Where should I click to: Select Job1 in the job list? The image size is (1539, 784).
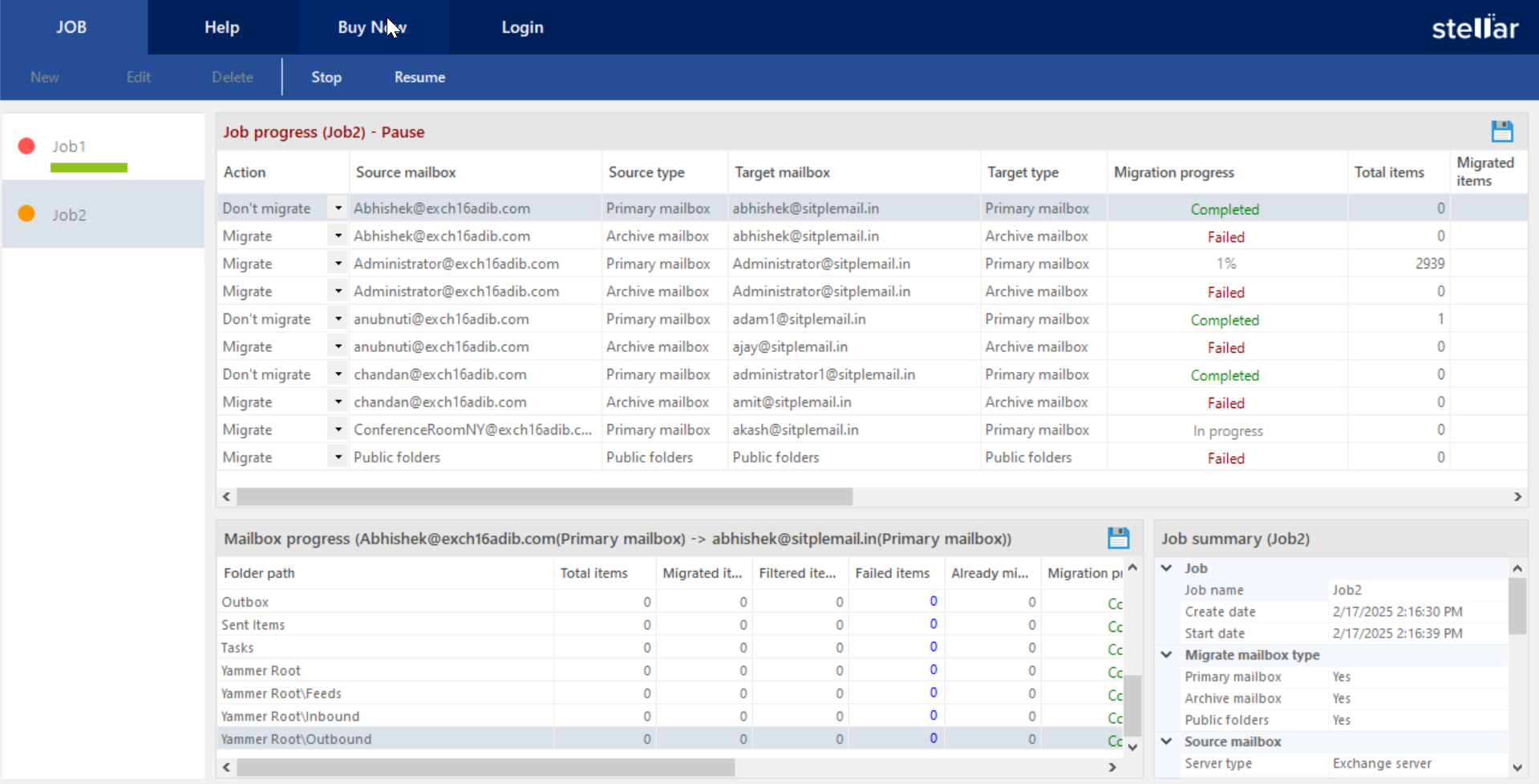tap(103, 147)
